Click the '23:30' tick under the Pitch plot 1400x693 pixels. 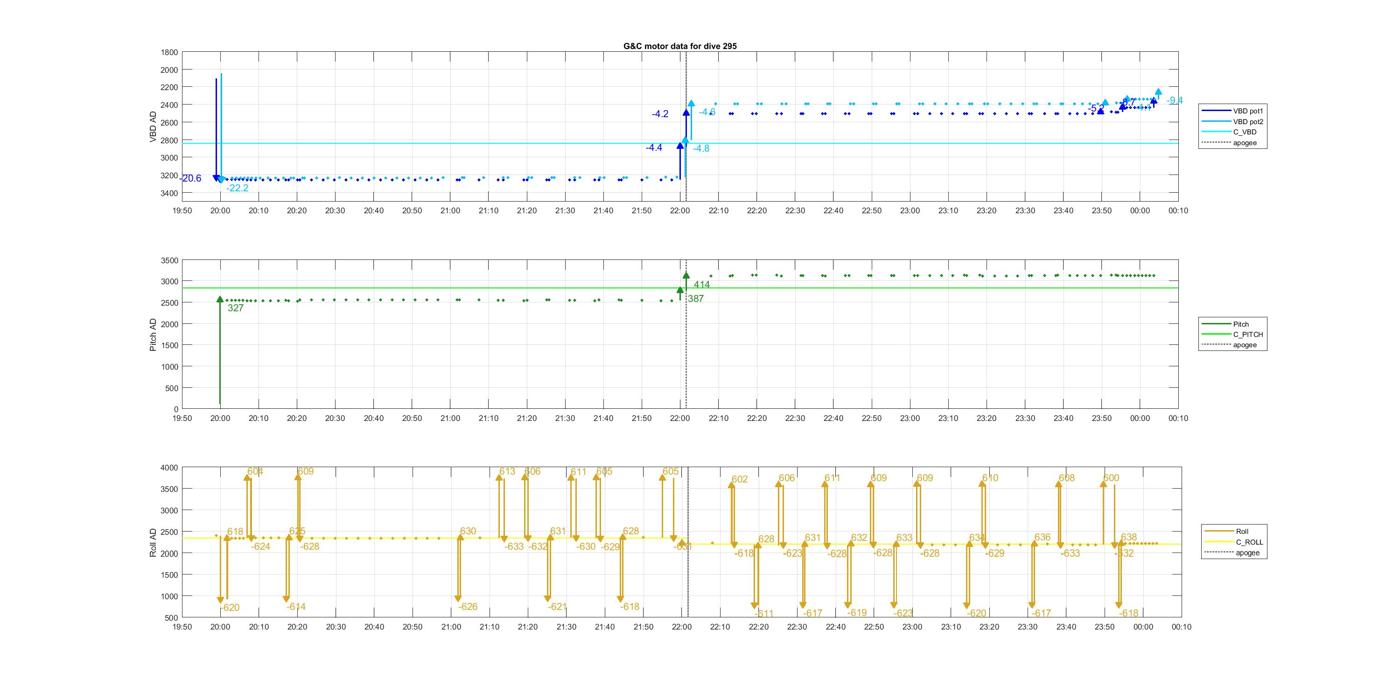click(1025, 419)
